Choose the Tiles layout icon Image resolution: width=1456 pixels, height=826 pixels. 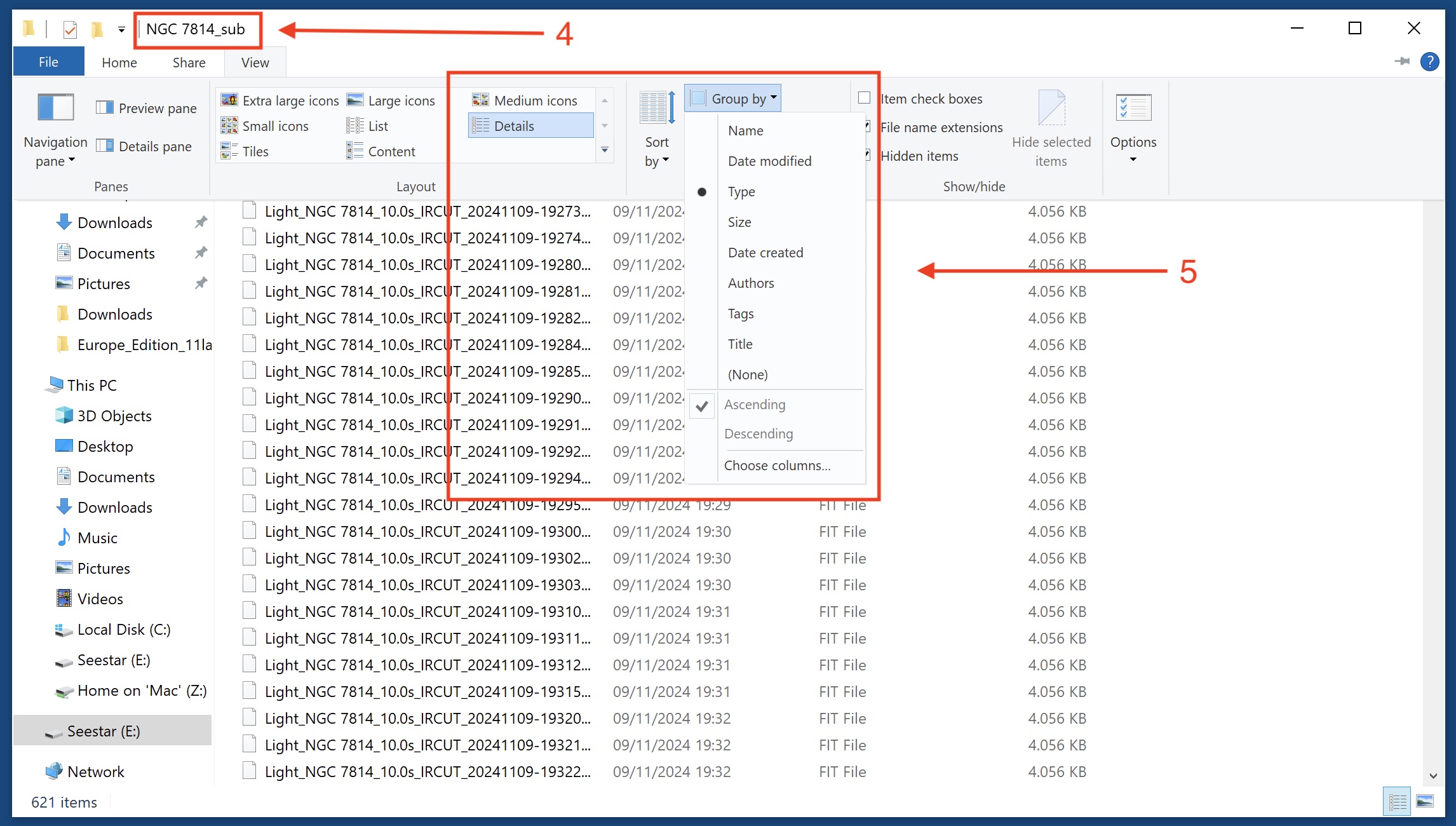[x=229, y=151]
